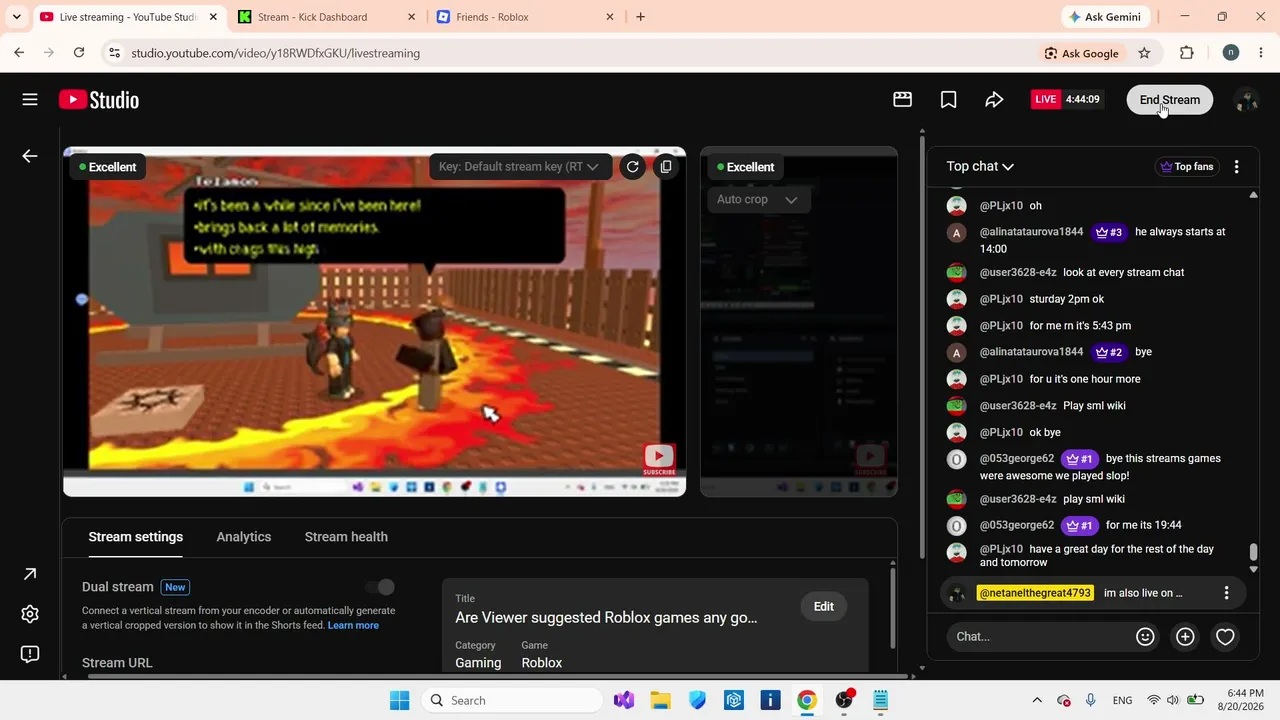Expand the Top chat dropdown
Viewport: 1280px width, 720px height.
[x=980, y=167]
